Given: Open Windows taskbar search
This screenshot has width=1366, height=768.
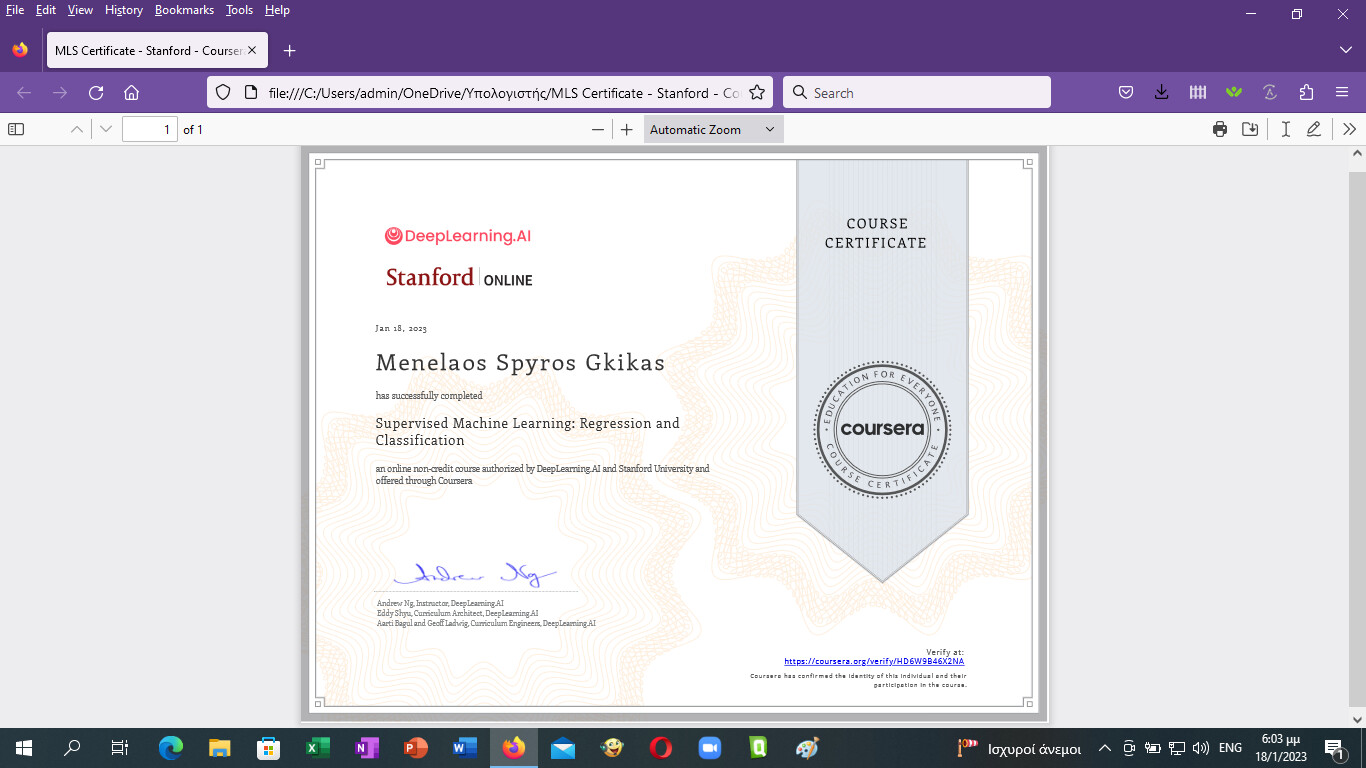Looking at the screenshot, I should [x=72, y=748].
